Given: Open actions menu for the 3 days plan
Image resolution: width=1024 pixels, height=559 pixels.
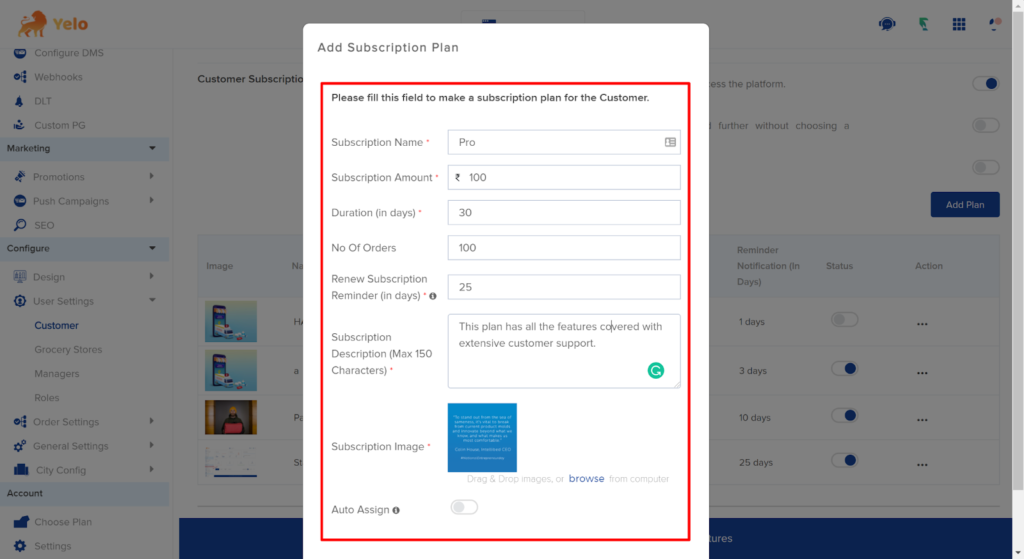Looking at the screenshot, I should tap(922, 373).
